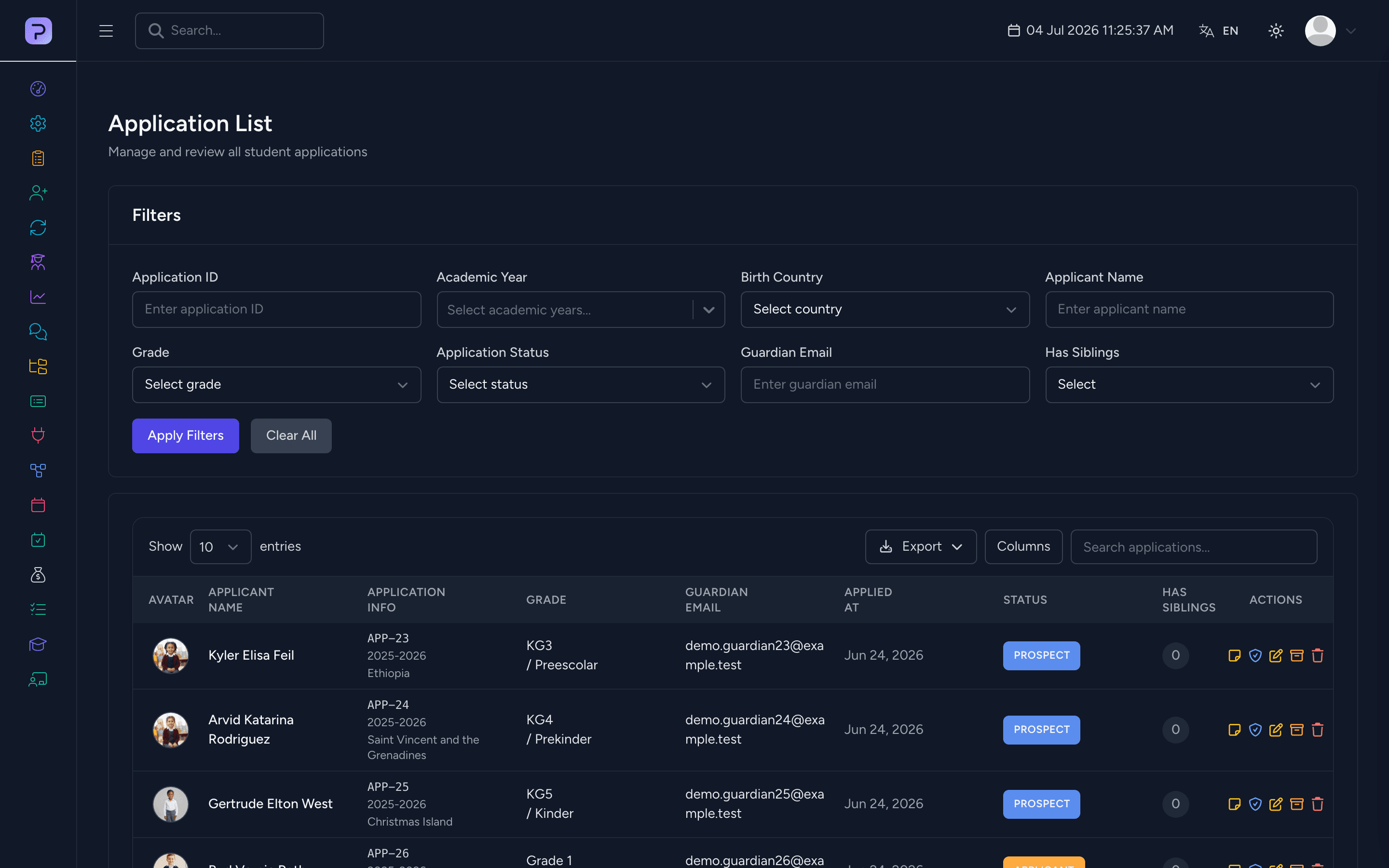Image resolution: width=1389 pixels, height=868 pixels.
Task: Open language selector EN
Action: coord(1219,30)
